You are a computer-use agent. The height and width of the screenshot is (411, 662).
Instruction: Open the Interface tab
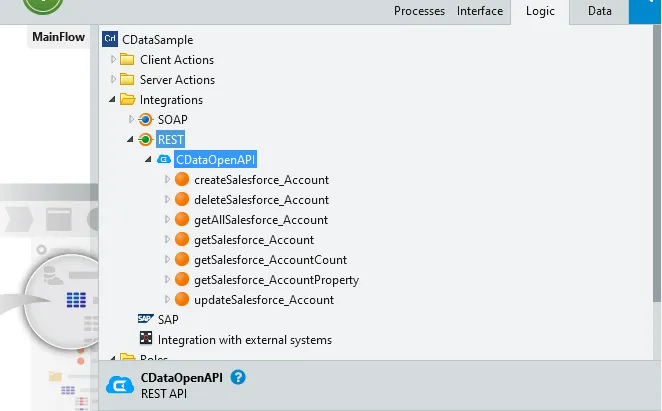(x=480, y=11)
